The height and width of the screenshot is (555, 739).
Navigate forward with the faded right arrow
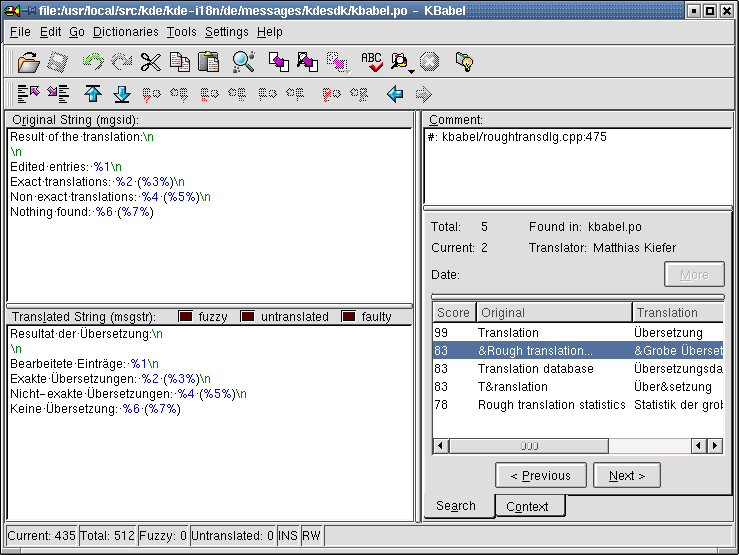(423, 94)
